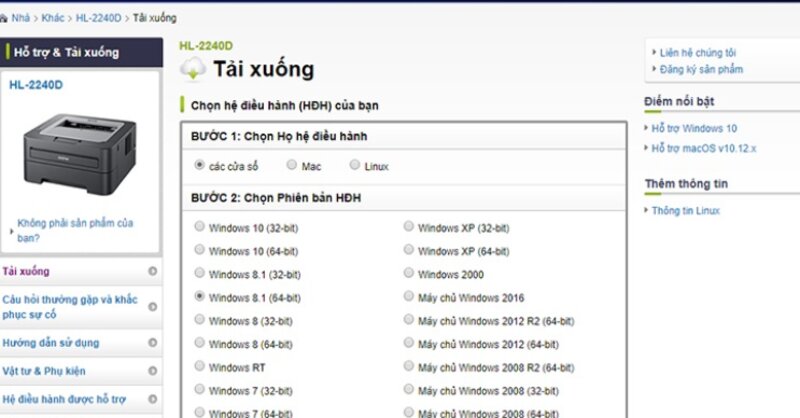
Task: Click the cloud download icon
Action: [193, 68]
